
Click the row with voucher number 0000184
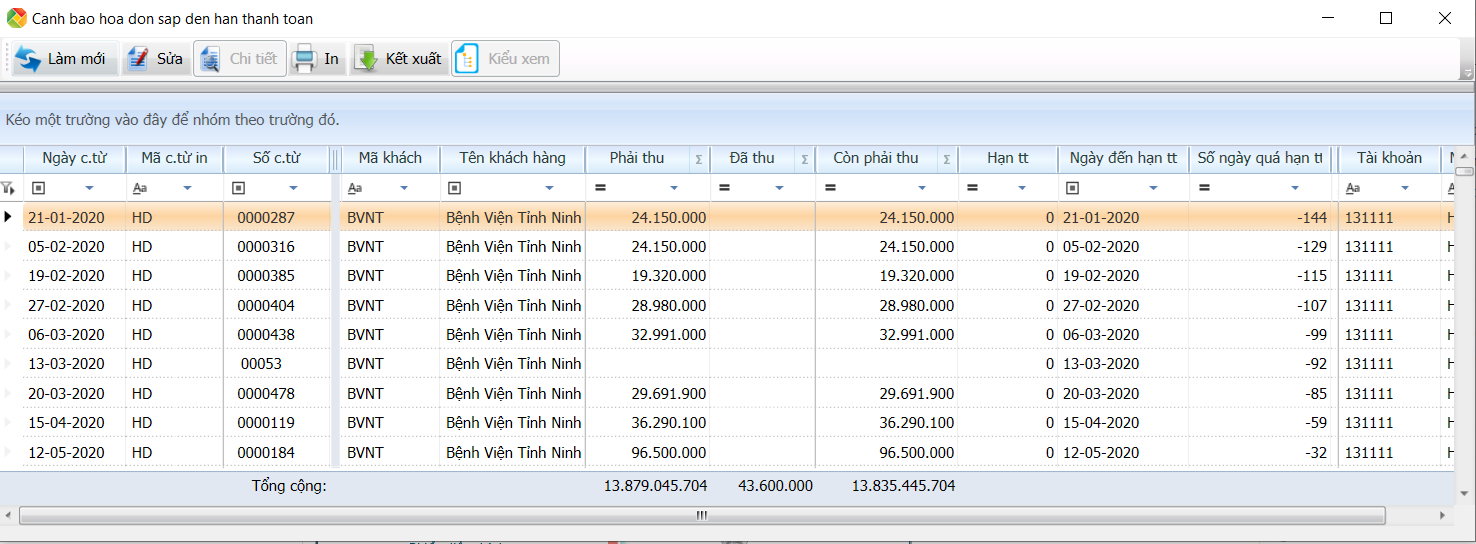pyautogui.click(x=266, y=453)
